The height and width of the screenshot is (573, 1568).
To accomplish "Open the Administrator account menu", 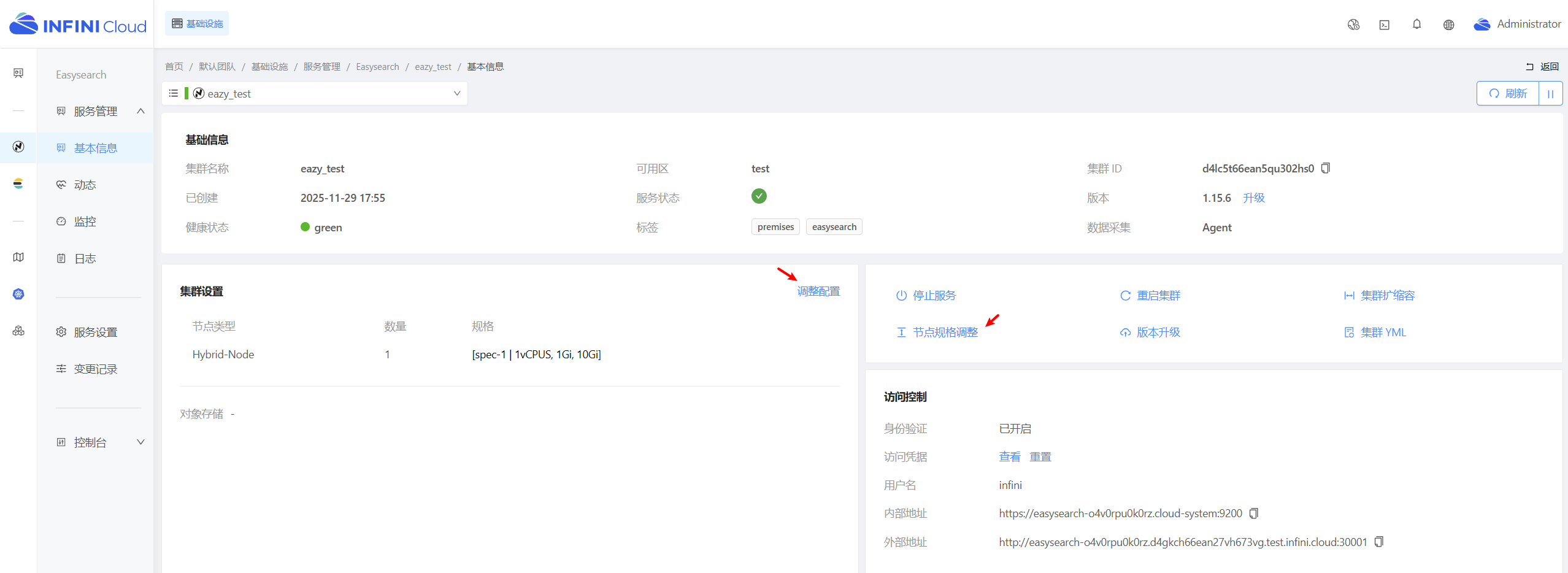I will pos(1517,24).
